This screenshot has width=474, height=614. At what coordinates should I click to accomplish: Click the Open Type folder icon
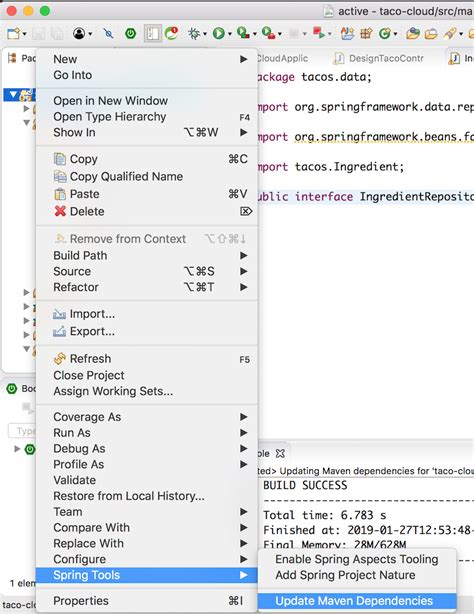coord(412,33)
